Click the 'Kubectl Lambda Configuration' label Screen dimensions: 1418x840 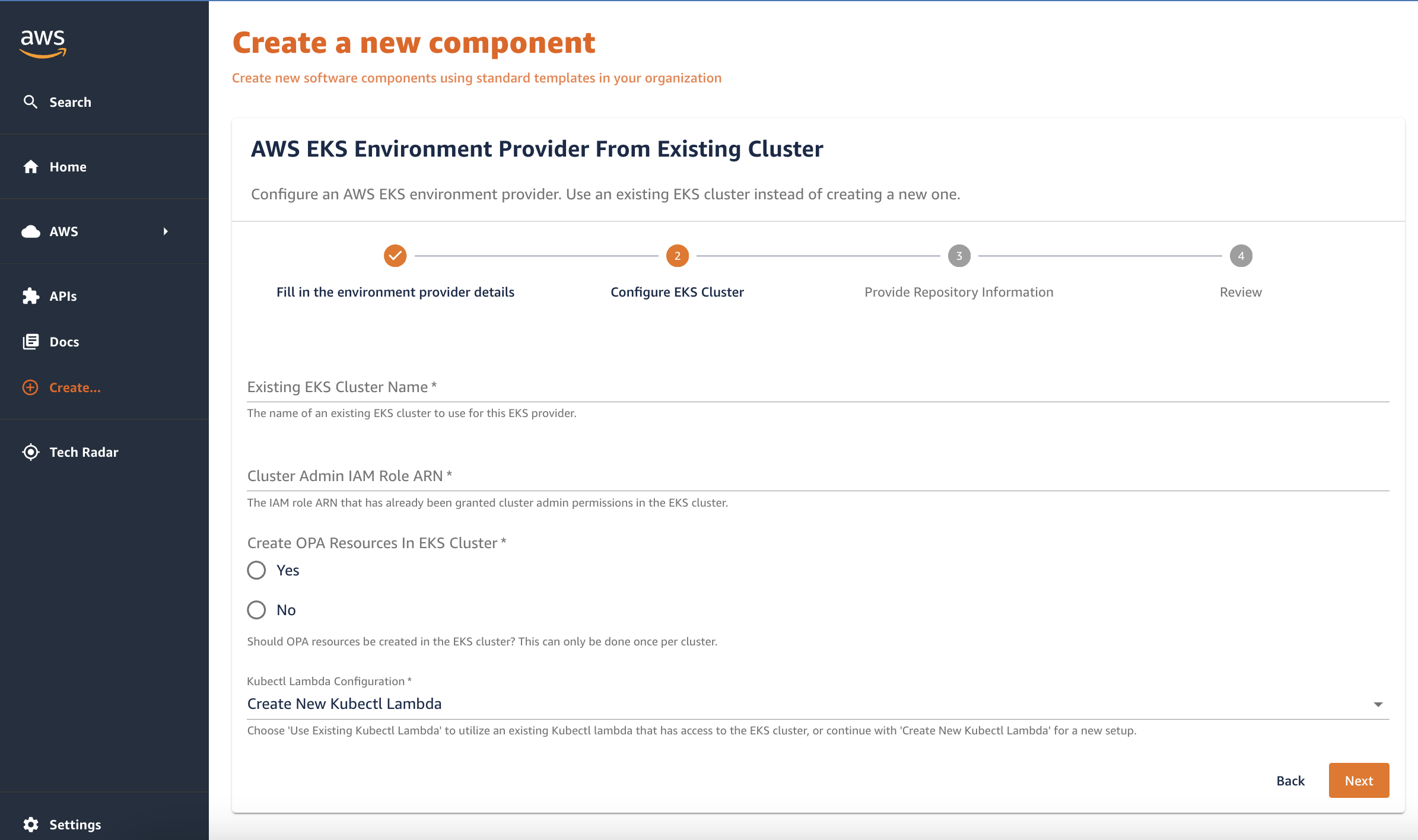(329, 681)
